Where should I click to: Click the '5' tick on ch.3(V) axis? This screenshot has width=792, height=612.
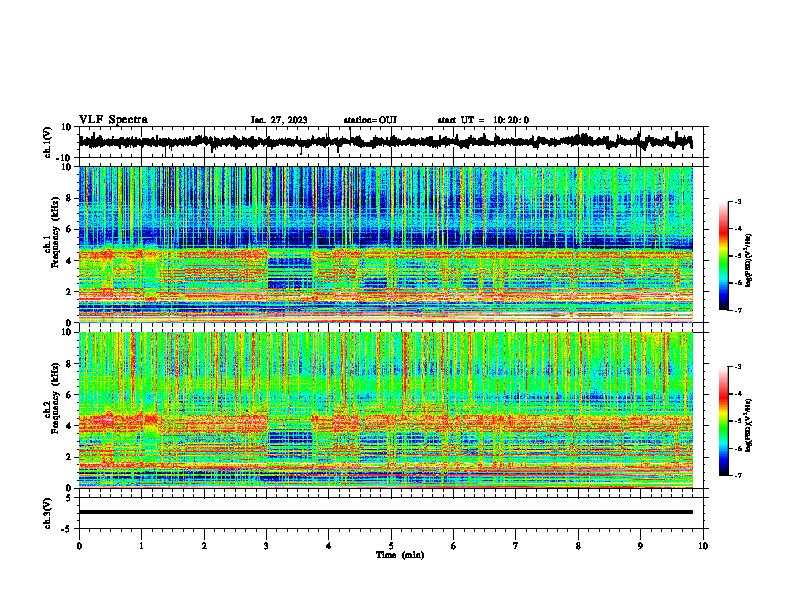point(69,497)
